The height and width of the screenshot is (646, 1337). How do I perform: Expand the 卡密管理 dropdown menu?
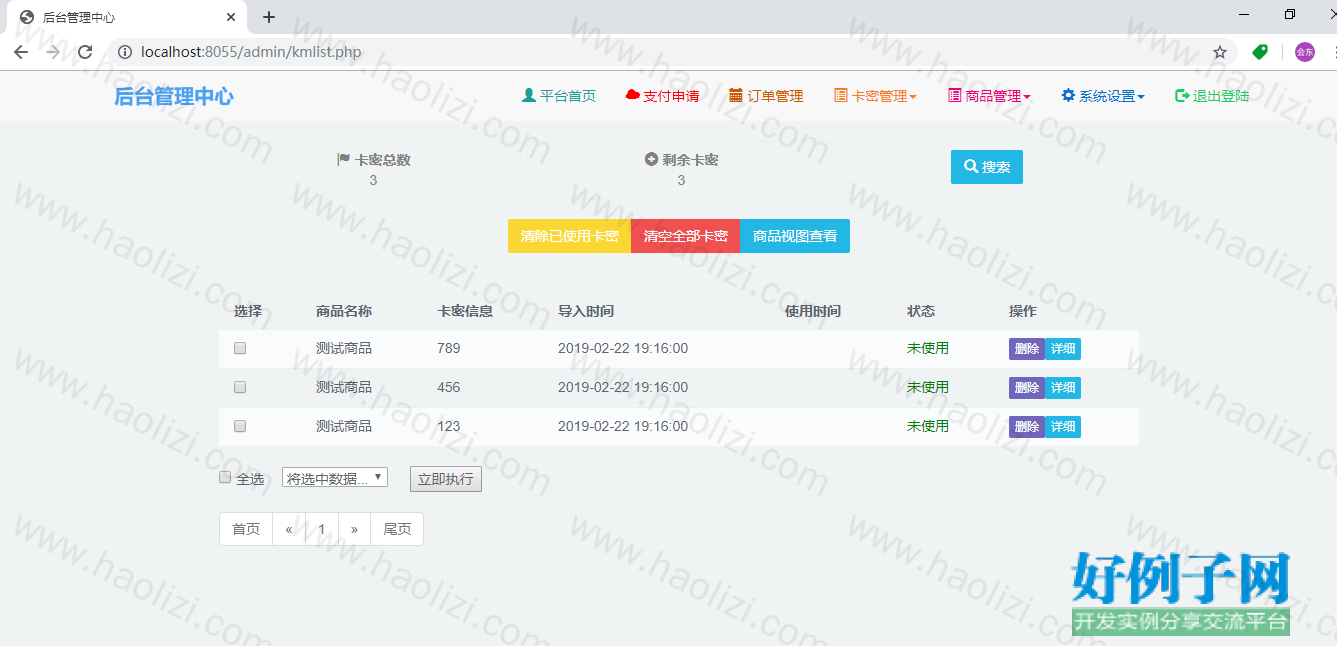[x=875, y=96]
